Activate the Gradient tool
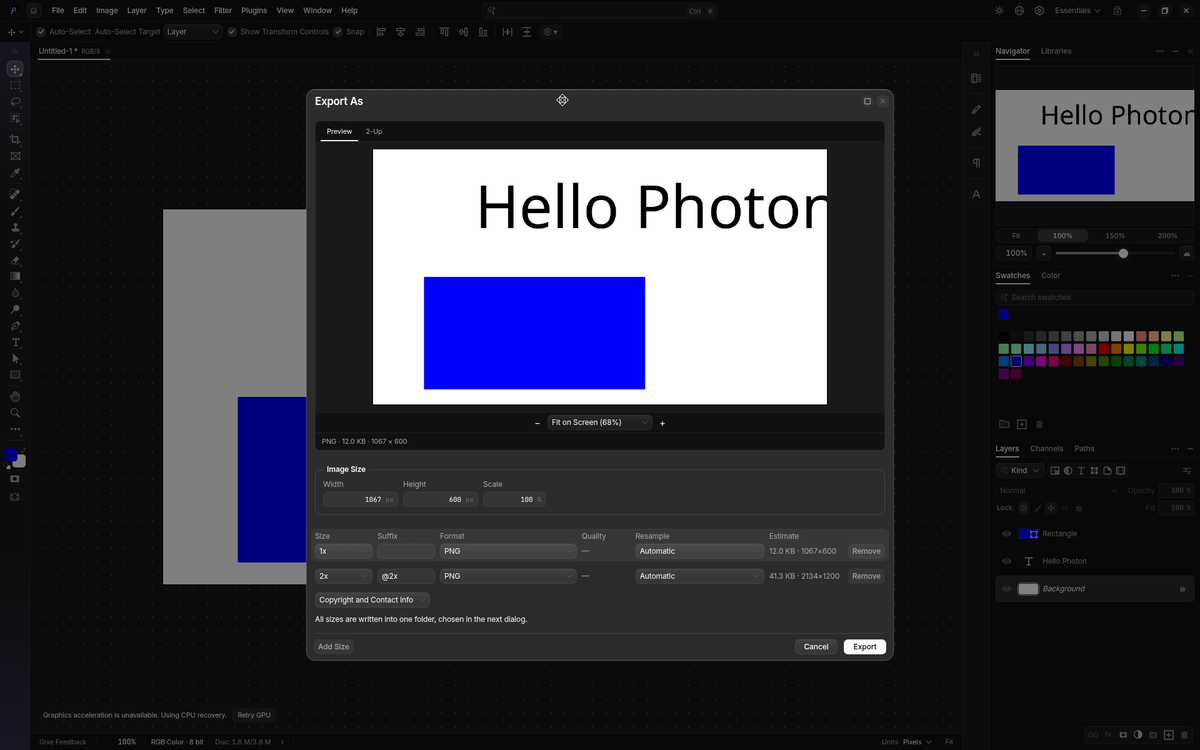Screen dimensions: 1200x750 pos(15,276)
